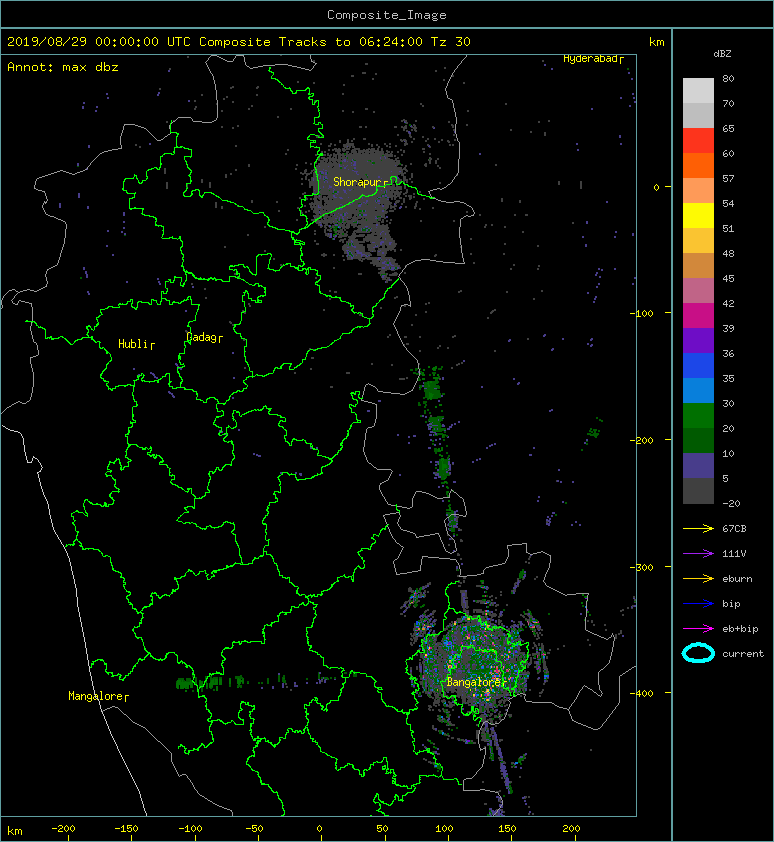774x842 pixels.
Task: Click the magenta eb+bip arrow in legend
Action: click(698, 629)
